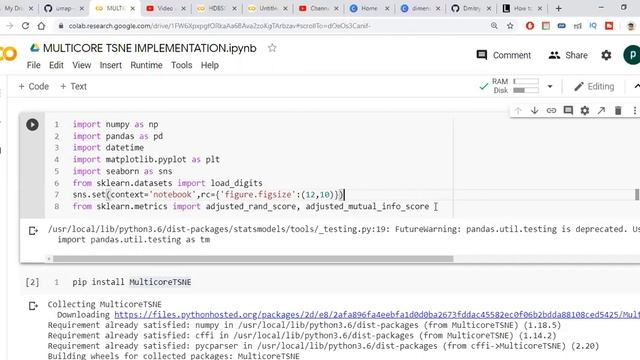Move cell down arrow
640x360 pixels.
tap(534, 111)
